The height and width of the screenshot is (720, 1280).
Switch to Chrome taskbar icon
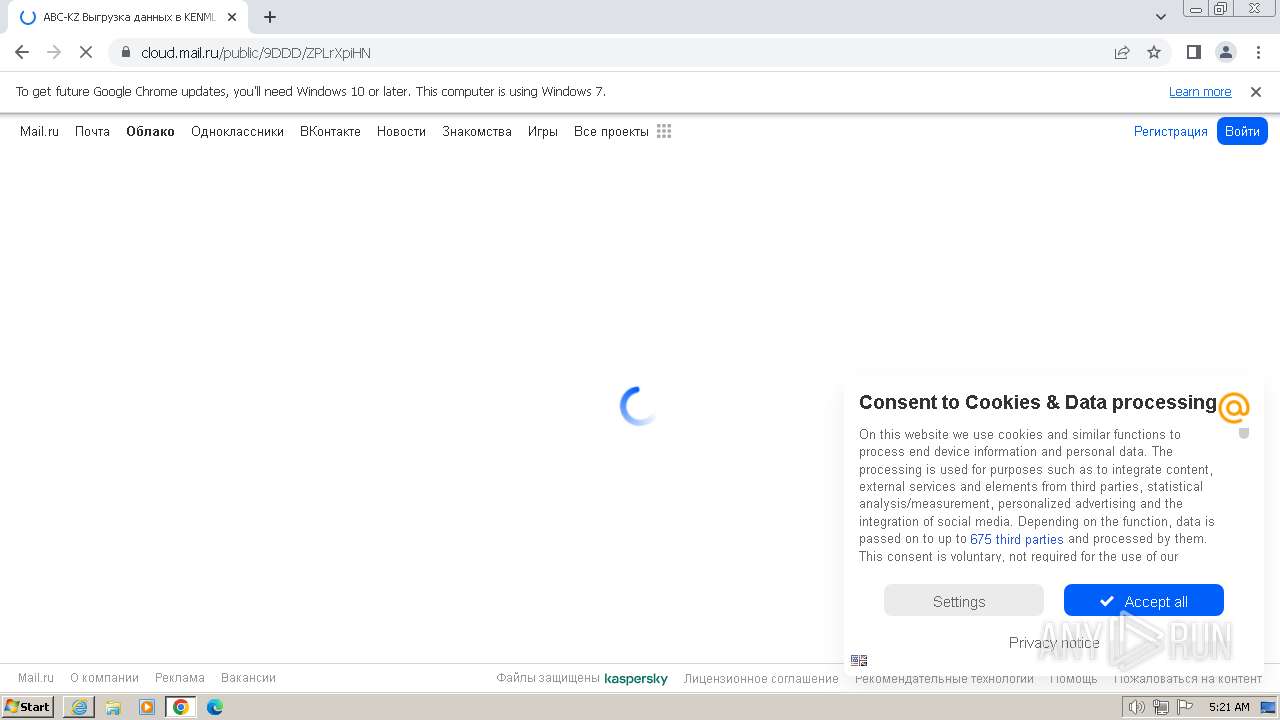pos(181,707)
